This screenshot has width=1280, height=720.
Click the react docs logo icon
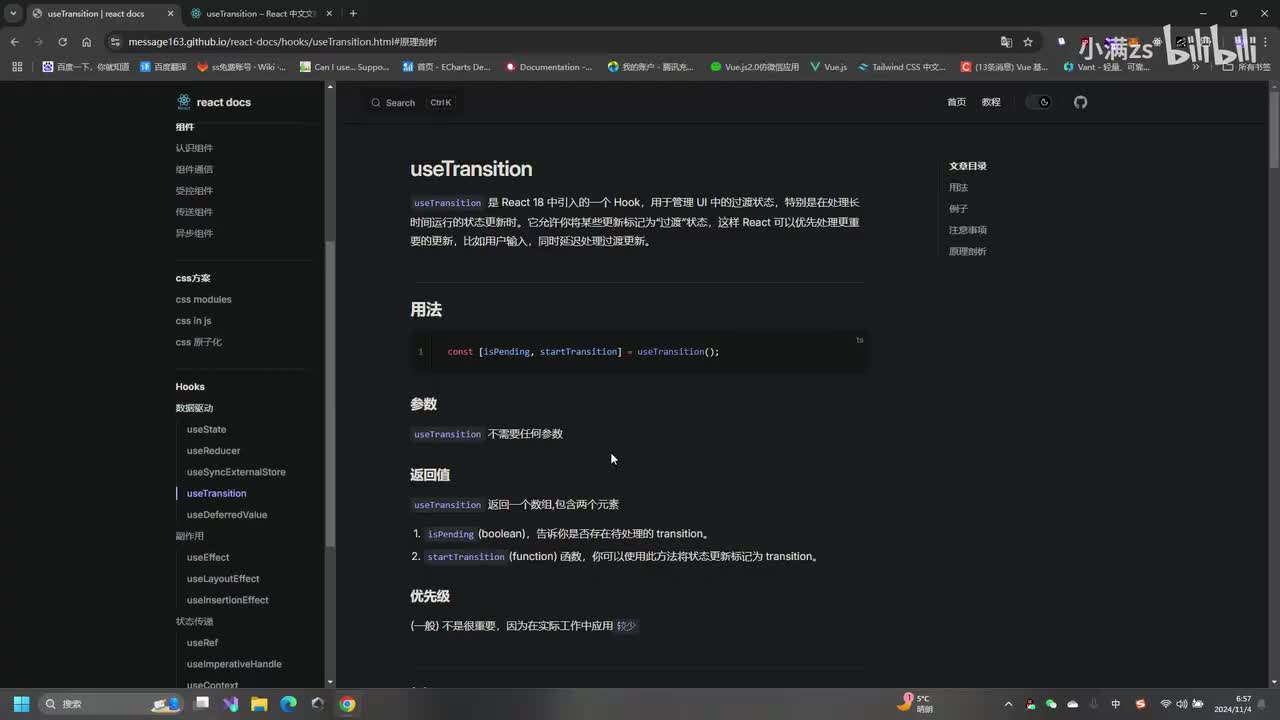click(x=183, y=102)
